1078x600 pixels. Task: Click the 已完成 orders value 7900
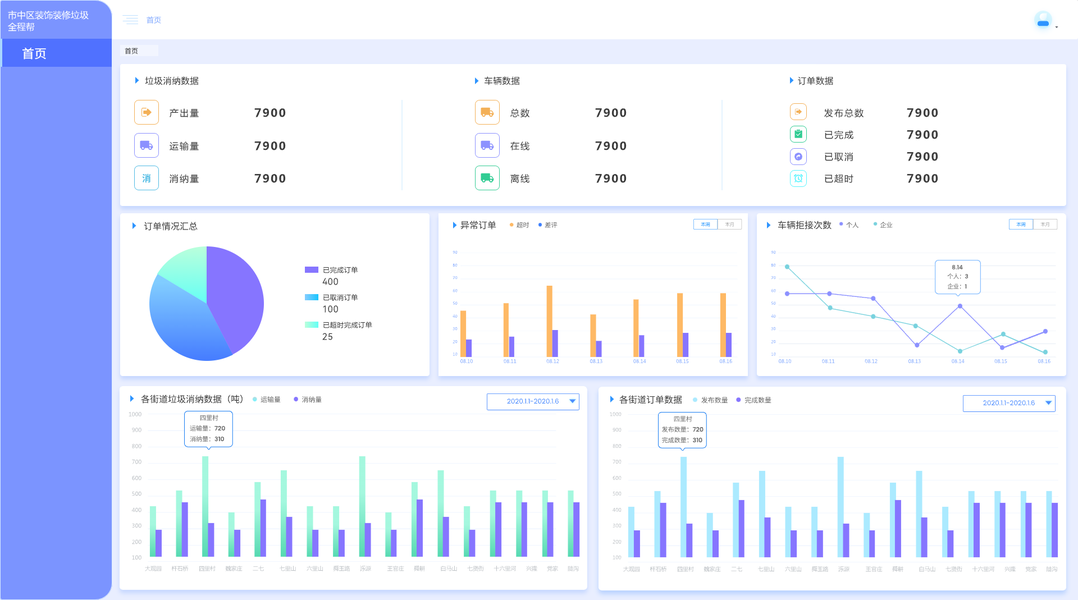click(x=923, y=135)
